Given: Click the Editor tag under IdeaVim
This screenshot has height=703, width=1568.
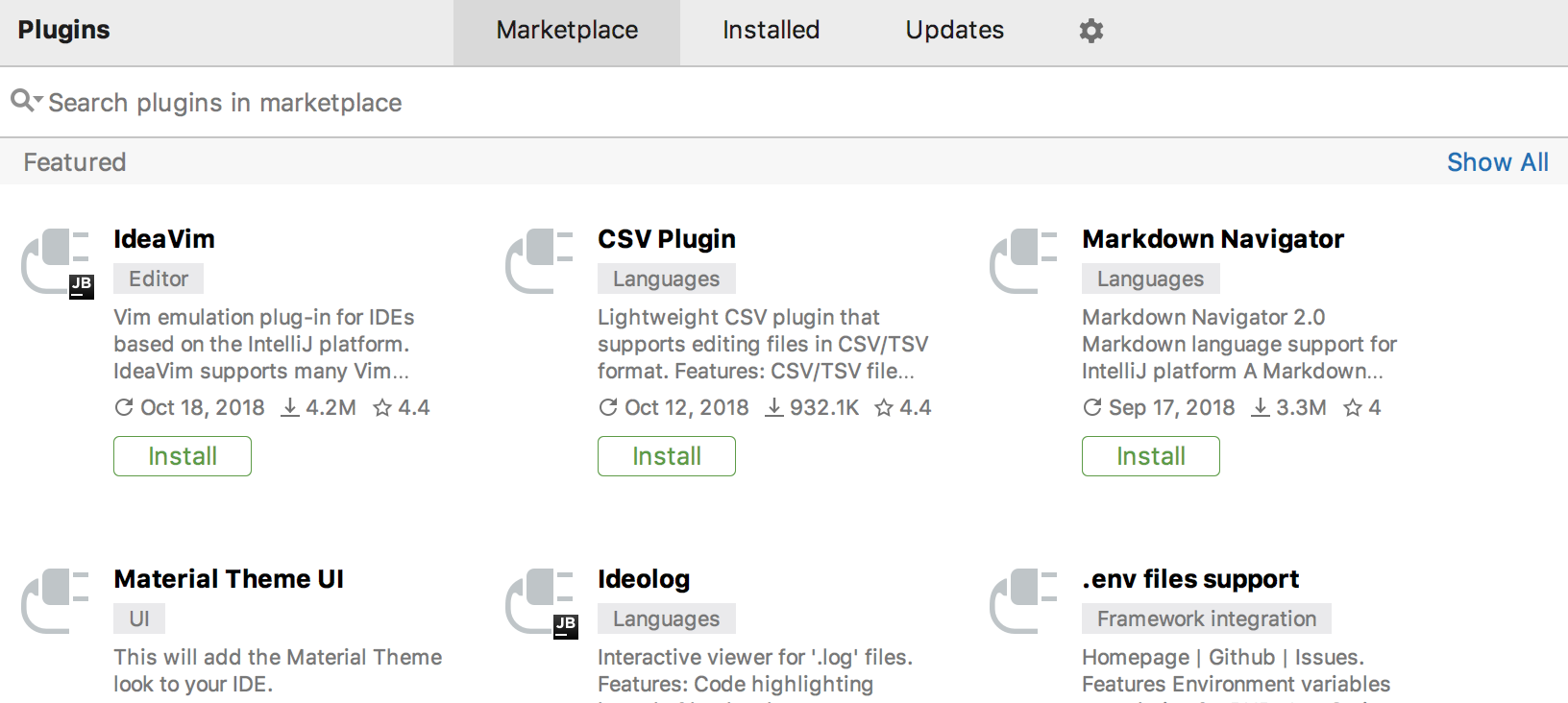Looking at the screenshot, I should point(159,279).
